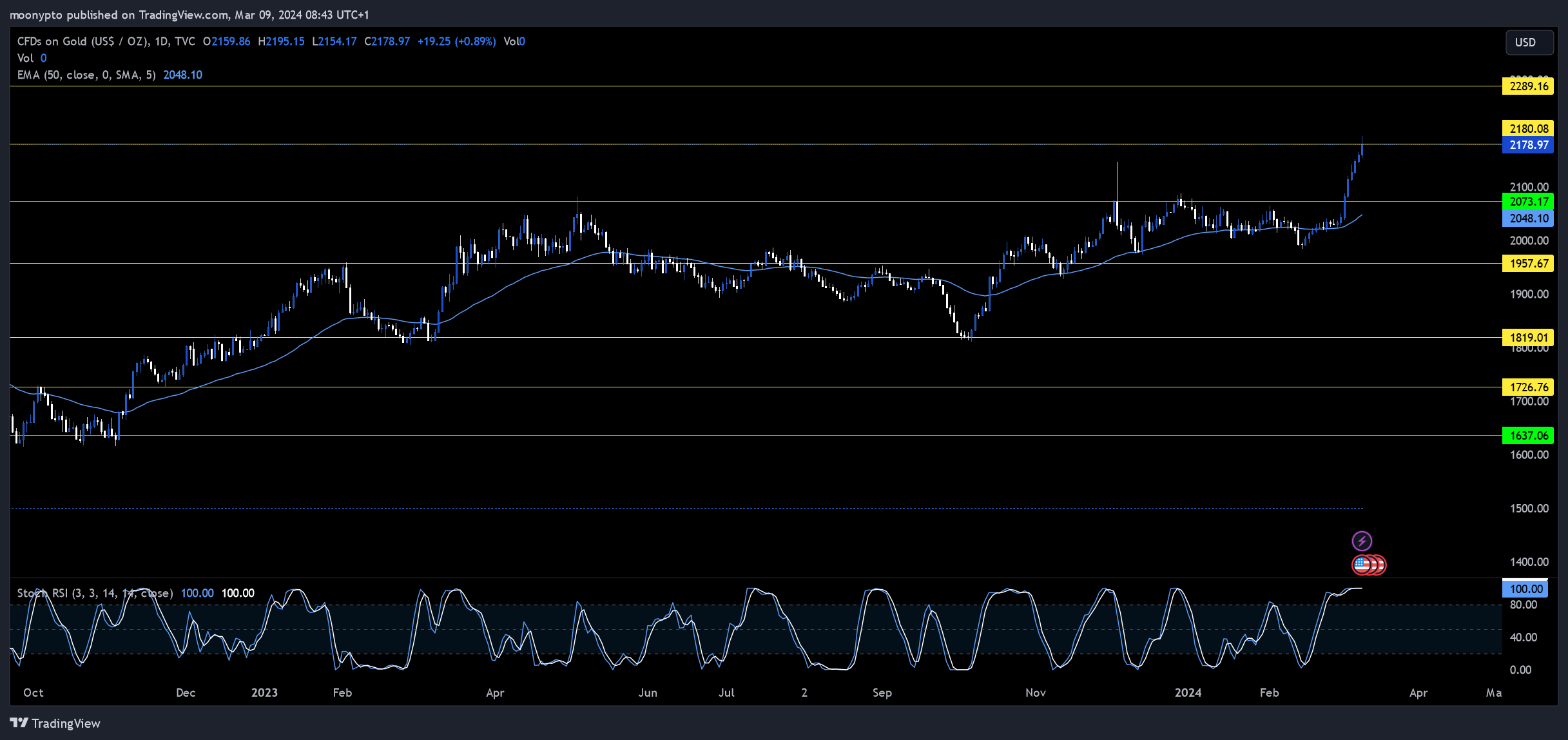Viewport: 1568px width, 740px height.
Task: Click the green 2073.17 price label
Action: point(1528,202)
